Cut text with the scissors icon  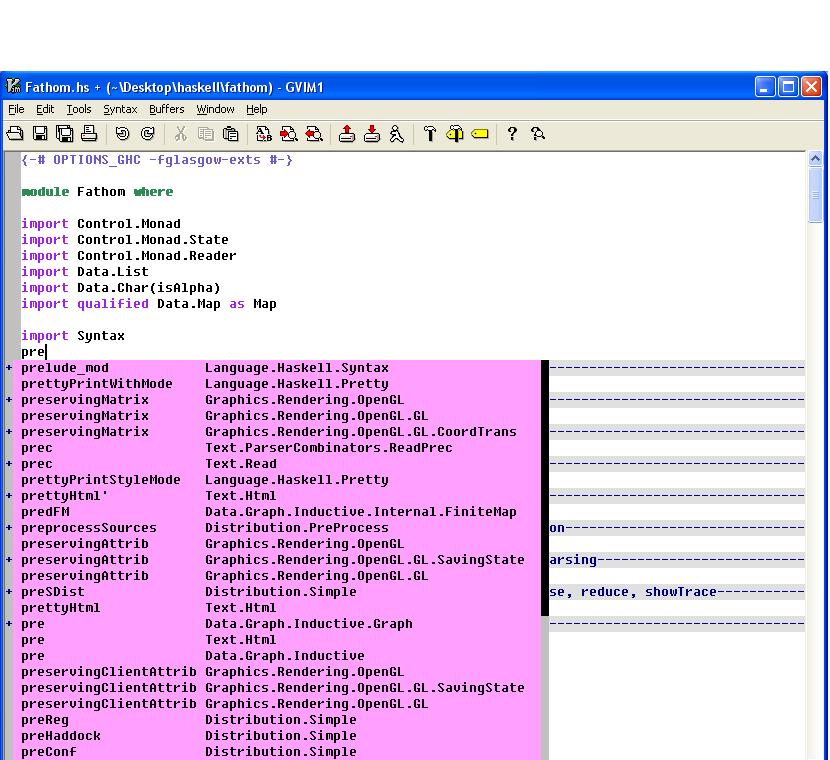point(180,133)
